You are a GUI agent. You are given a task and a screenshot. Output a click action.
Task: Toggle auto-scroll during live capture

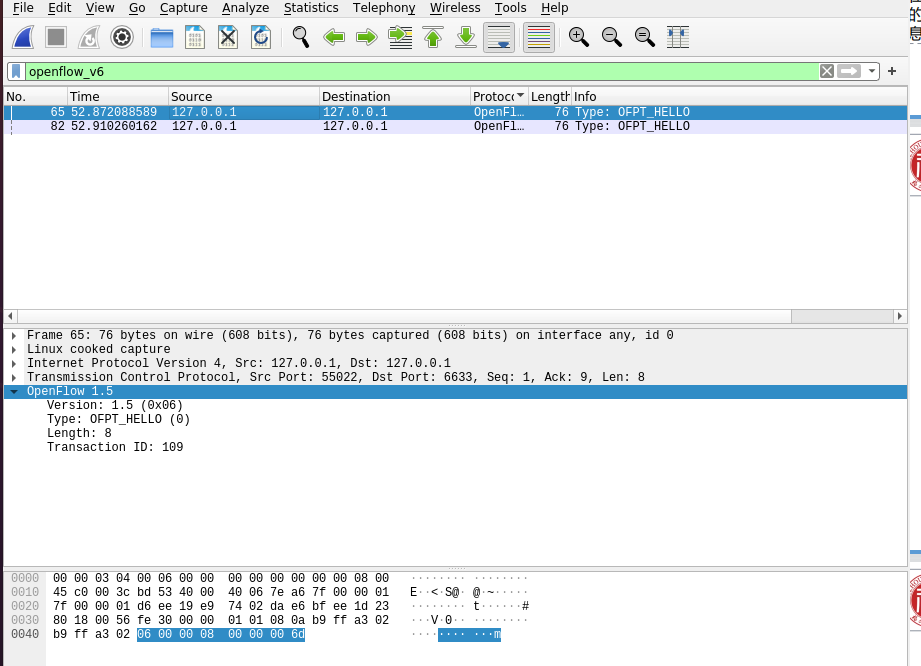click(499, 38)
